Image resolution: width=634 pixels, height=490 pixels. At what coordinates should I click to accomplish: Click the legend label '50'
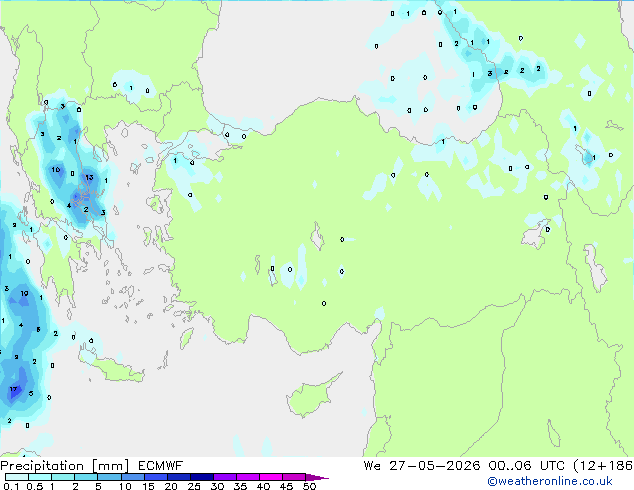309,486
